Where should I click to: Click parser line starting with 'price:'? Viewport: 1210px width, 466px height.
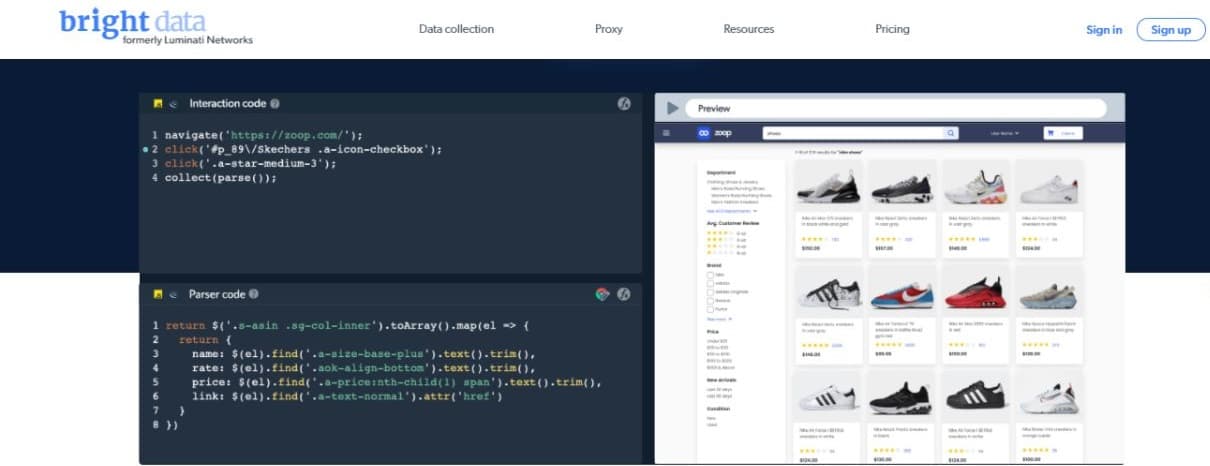pyautogui.click(x=395, y=382)
